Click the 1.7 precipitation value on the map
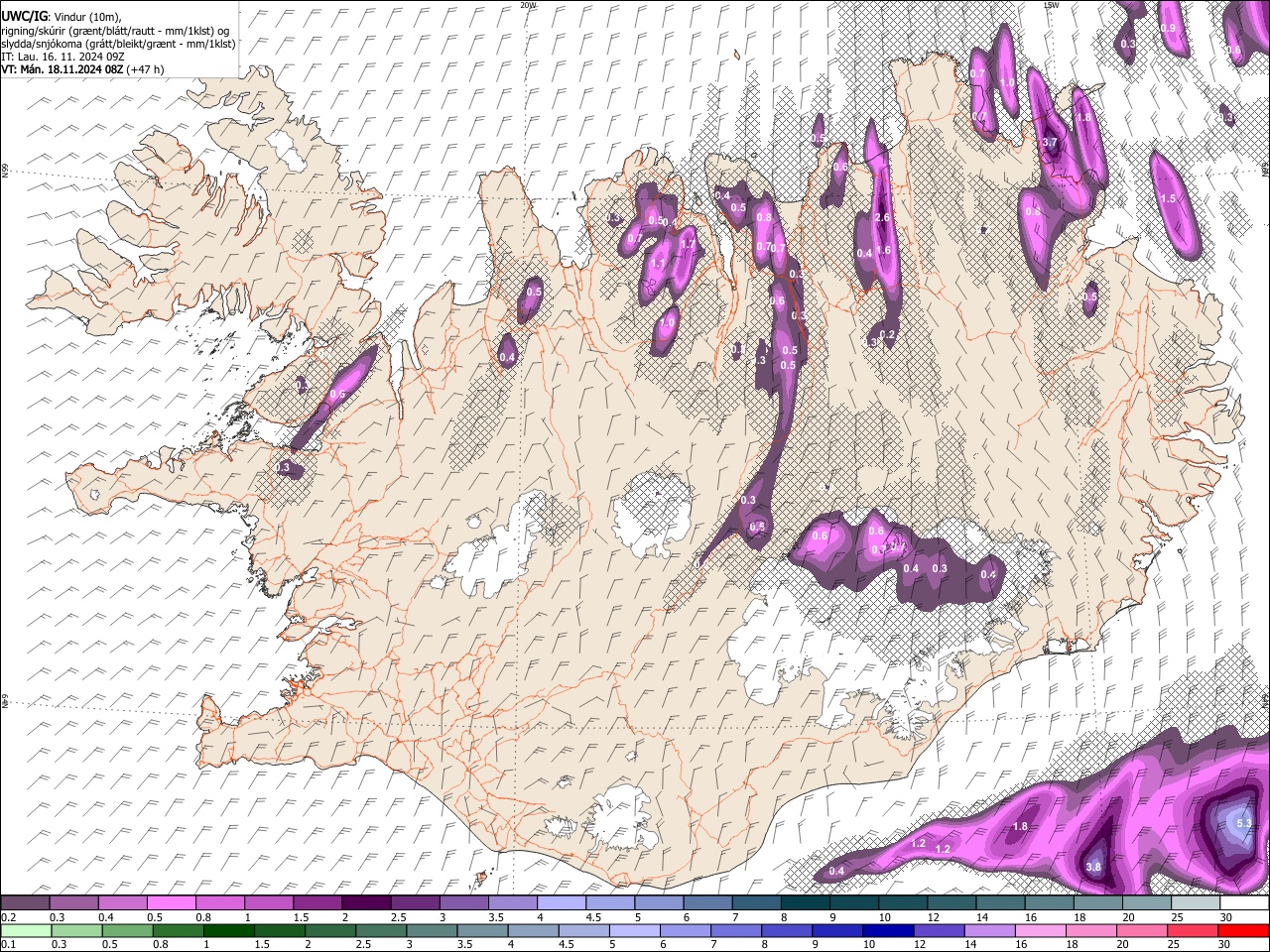Screen dimensions: 1270x952 point(687,243)
